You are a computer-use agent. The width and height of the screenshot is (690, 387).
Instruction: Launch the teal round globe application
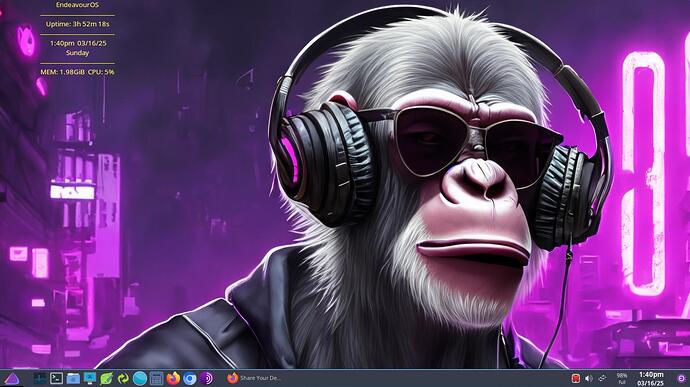[140, 378]
